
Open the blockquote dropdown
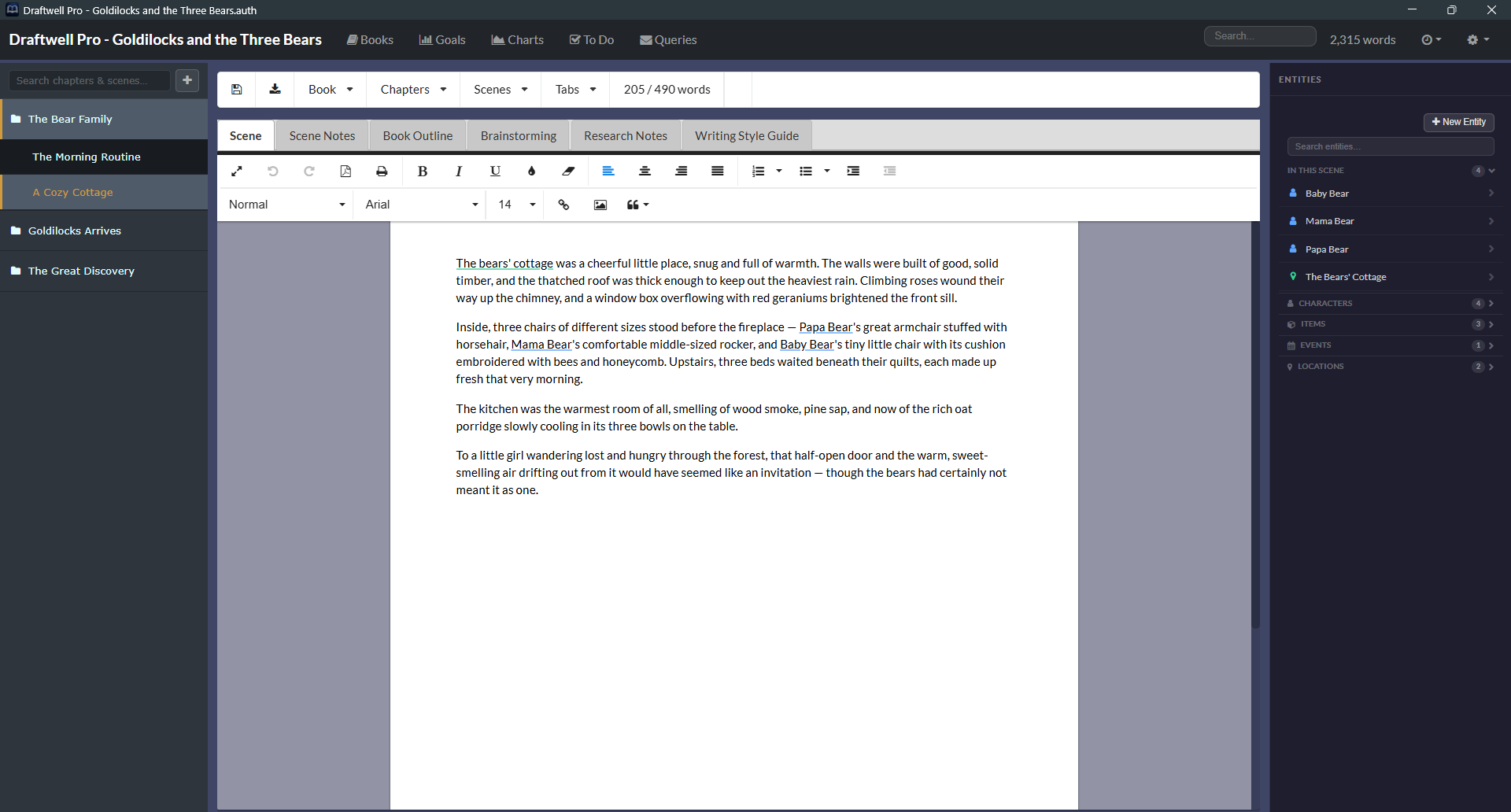pos(638,205)
